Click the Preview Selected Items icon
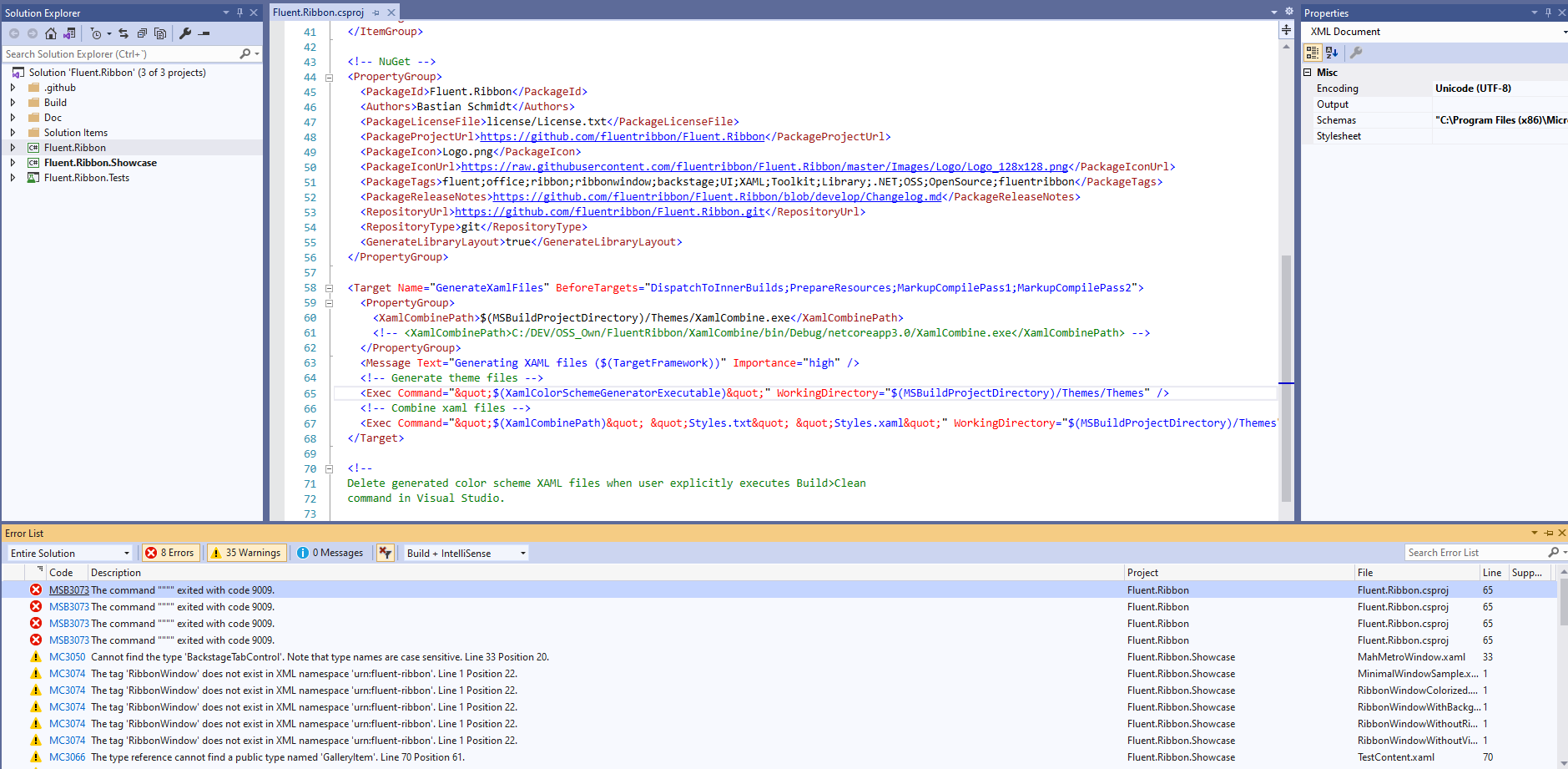 [160, 33]
